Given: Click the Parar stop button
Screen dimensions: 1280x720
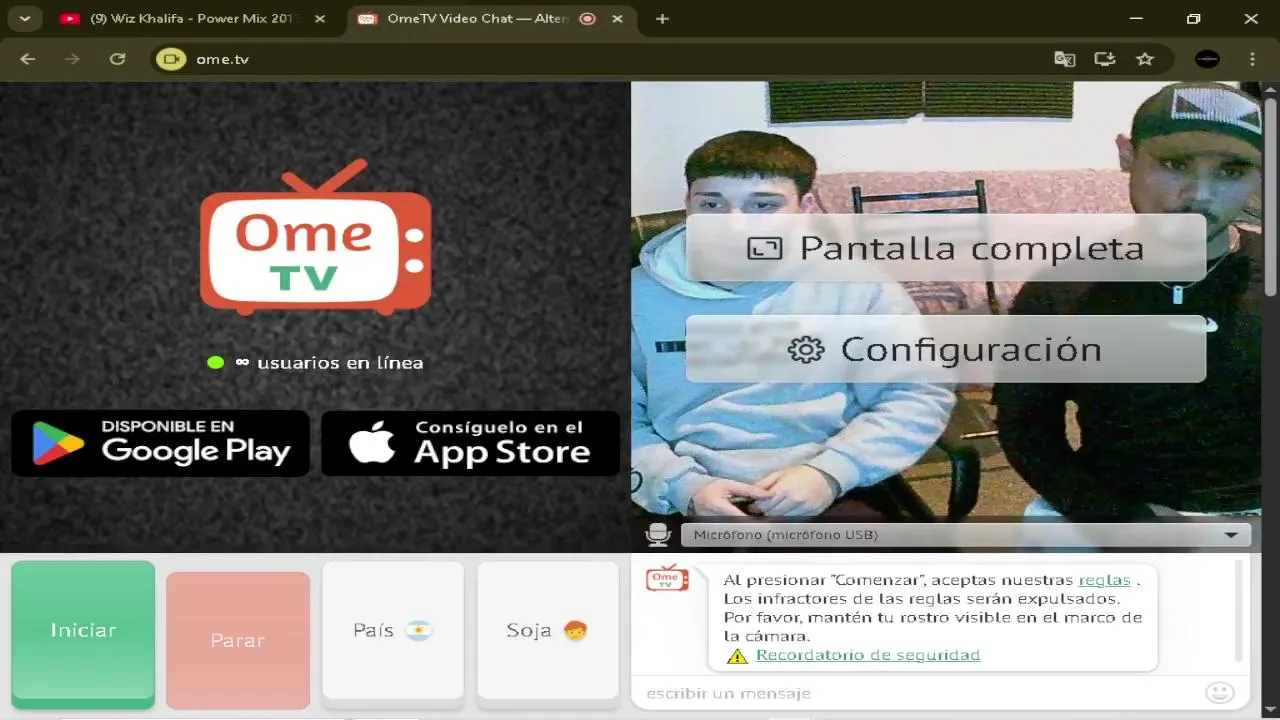Looking at the screenshot, I should [238, 640].
